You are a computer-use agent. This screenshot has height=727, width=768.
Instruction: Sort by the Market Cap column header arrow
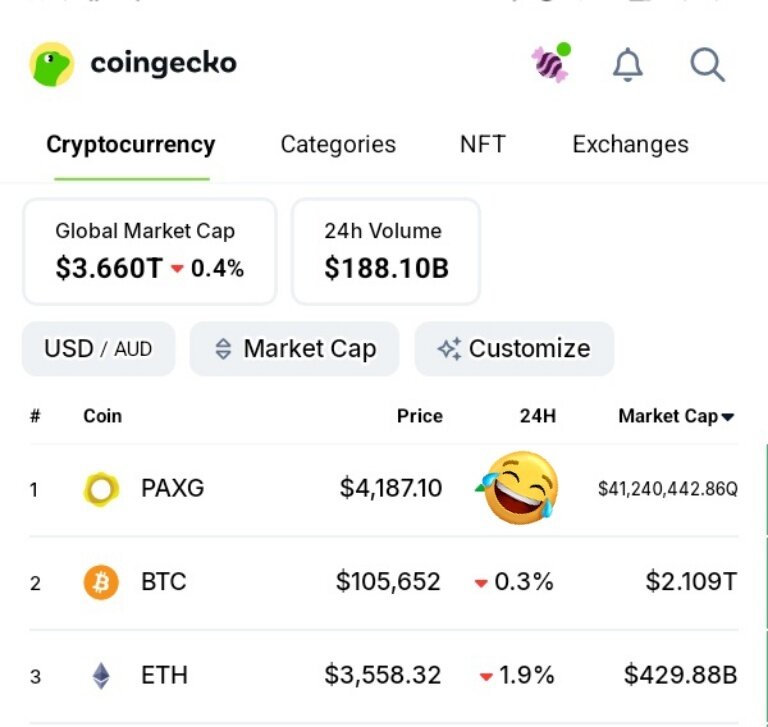coord(728,417)
